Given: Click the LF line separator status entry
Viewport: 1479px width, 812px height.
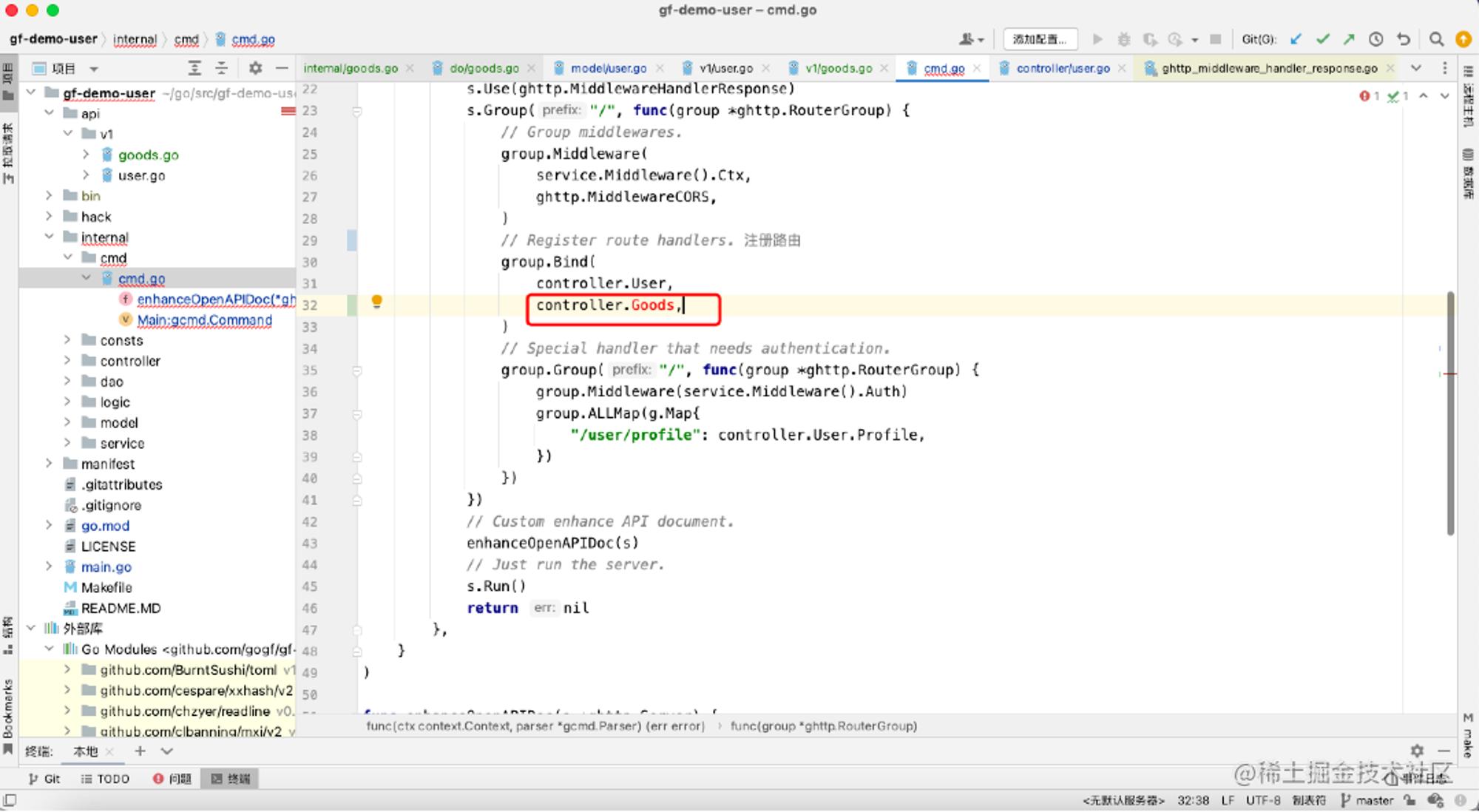Looking at the screenshot, I should 1228,800.
